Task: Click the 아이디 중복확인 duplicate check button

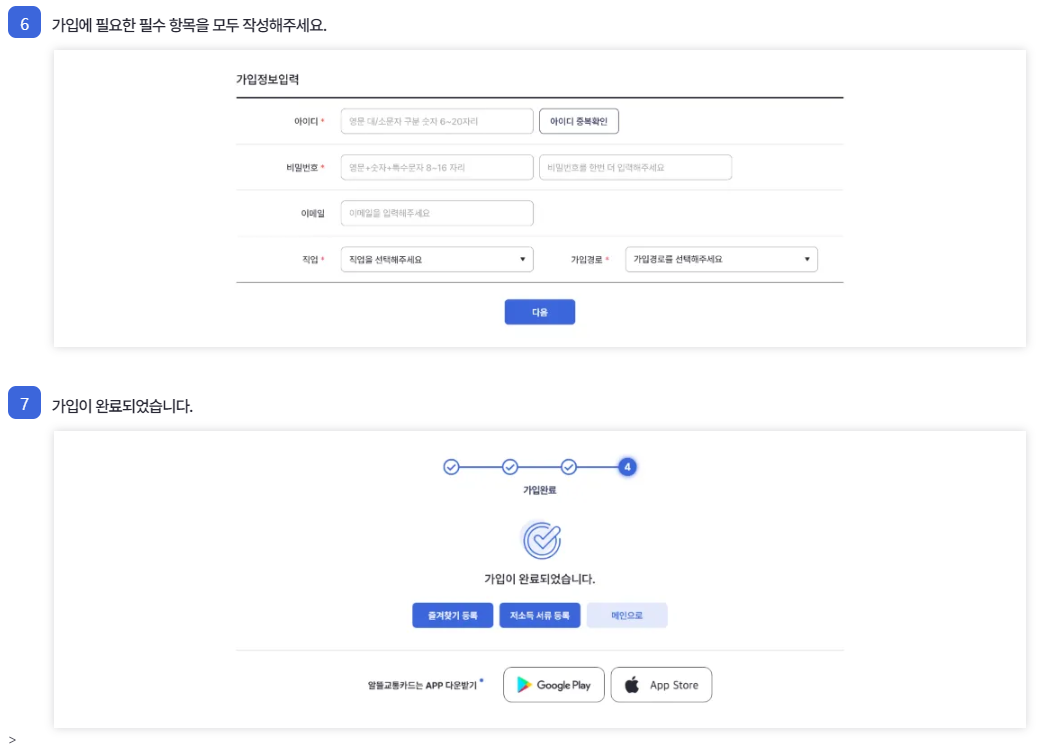Action: pyautogui.click(x=578, y=120)
